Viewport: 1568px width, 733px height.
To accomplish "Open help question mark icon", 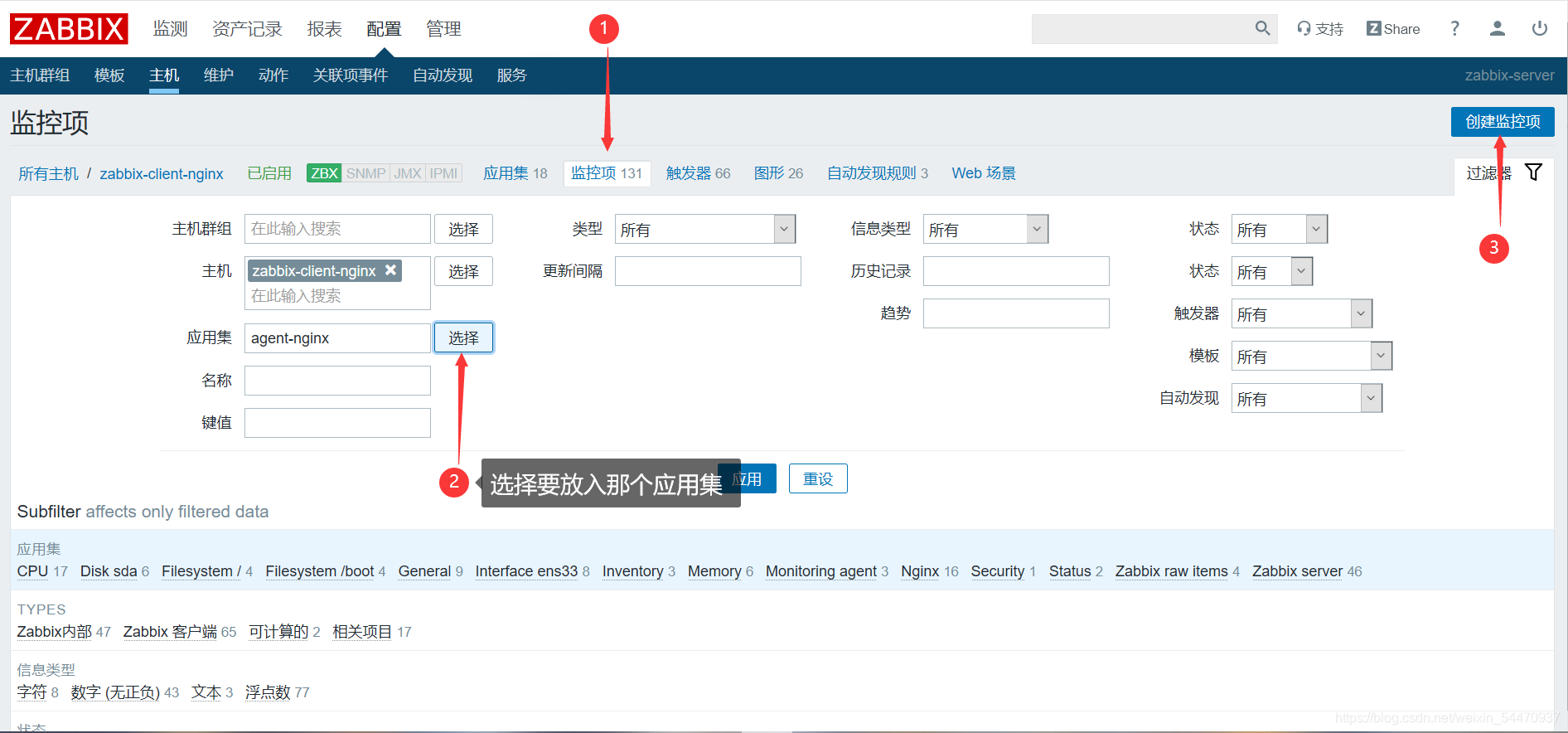I will pos(1454,29).
